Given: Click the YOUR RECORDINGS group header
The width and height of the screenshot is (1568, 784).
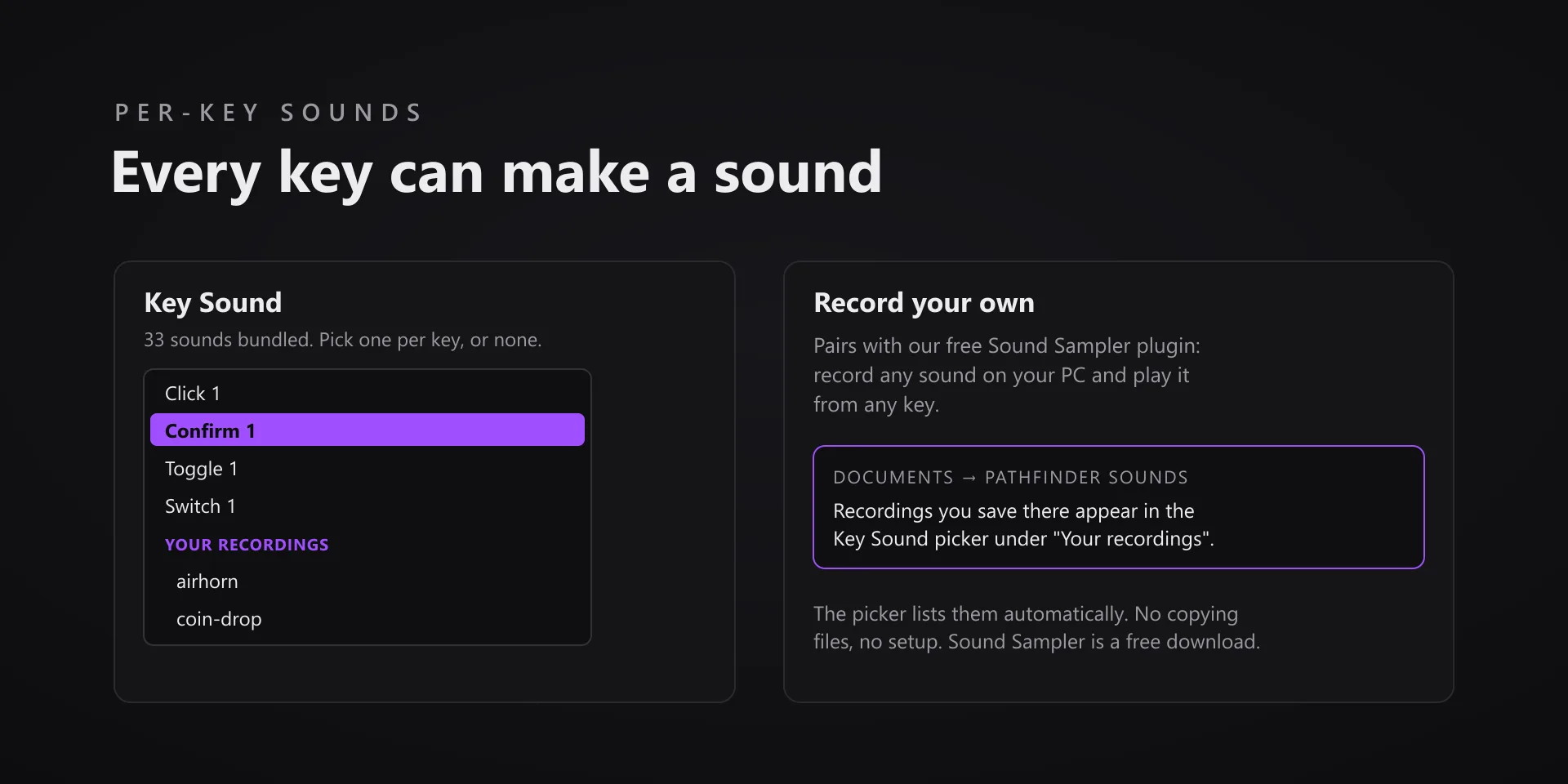Looking at the screenshot, I should [247, 545].
